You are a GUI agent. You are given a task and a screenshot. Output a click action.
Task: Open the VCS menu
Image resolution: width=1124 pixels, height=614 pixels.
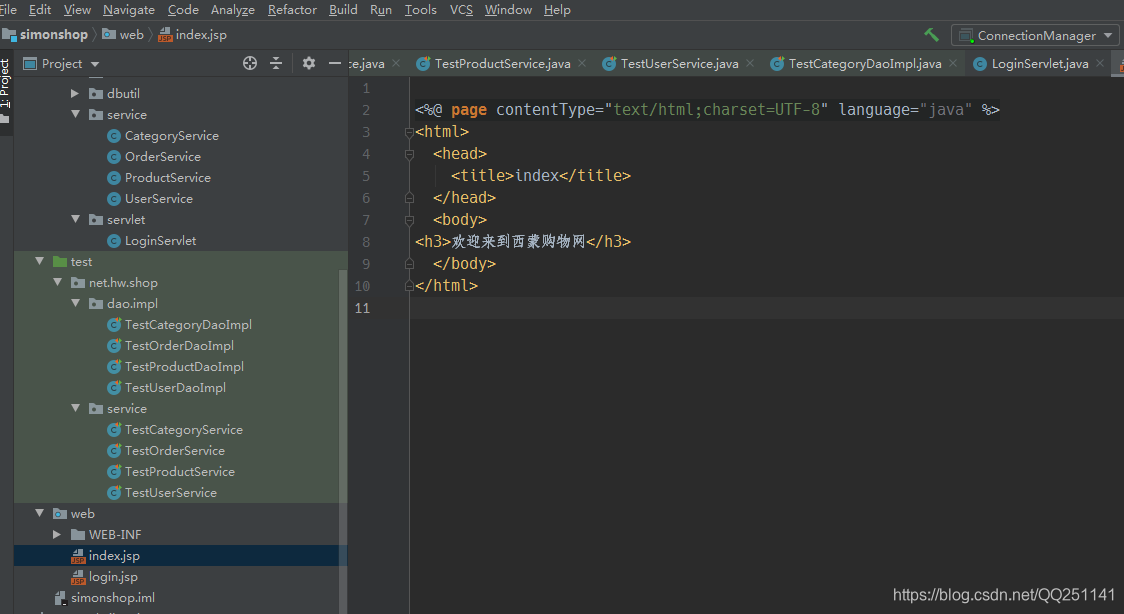[461, 10]
